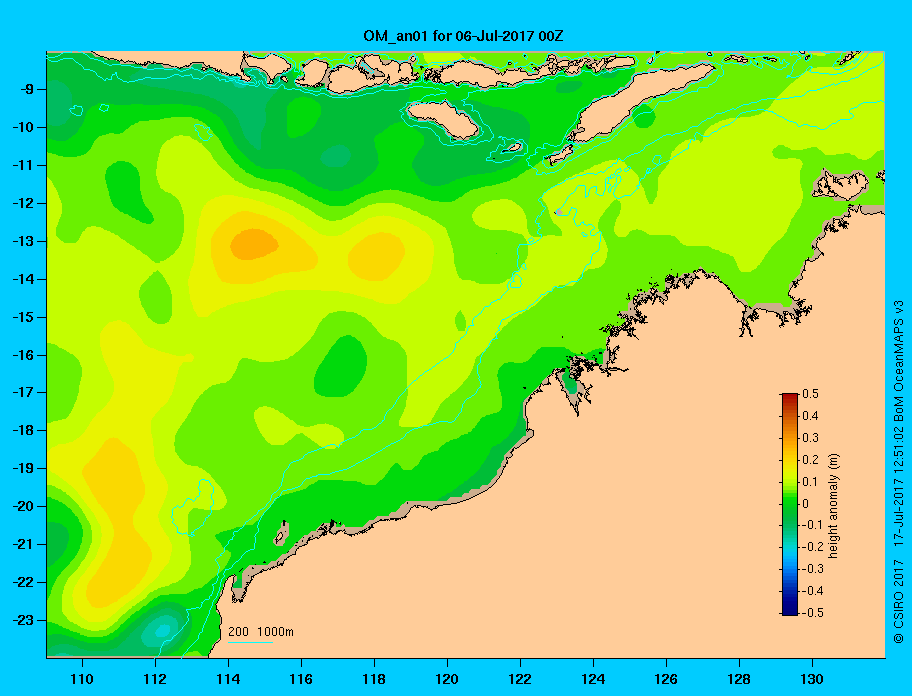This screenshot has height=696, width=912.
Task: Click the longitude 124 axis label
Action: (593, 679)
